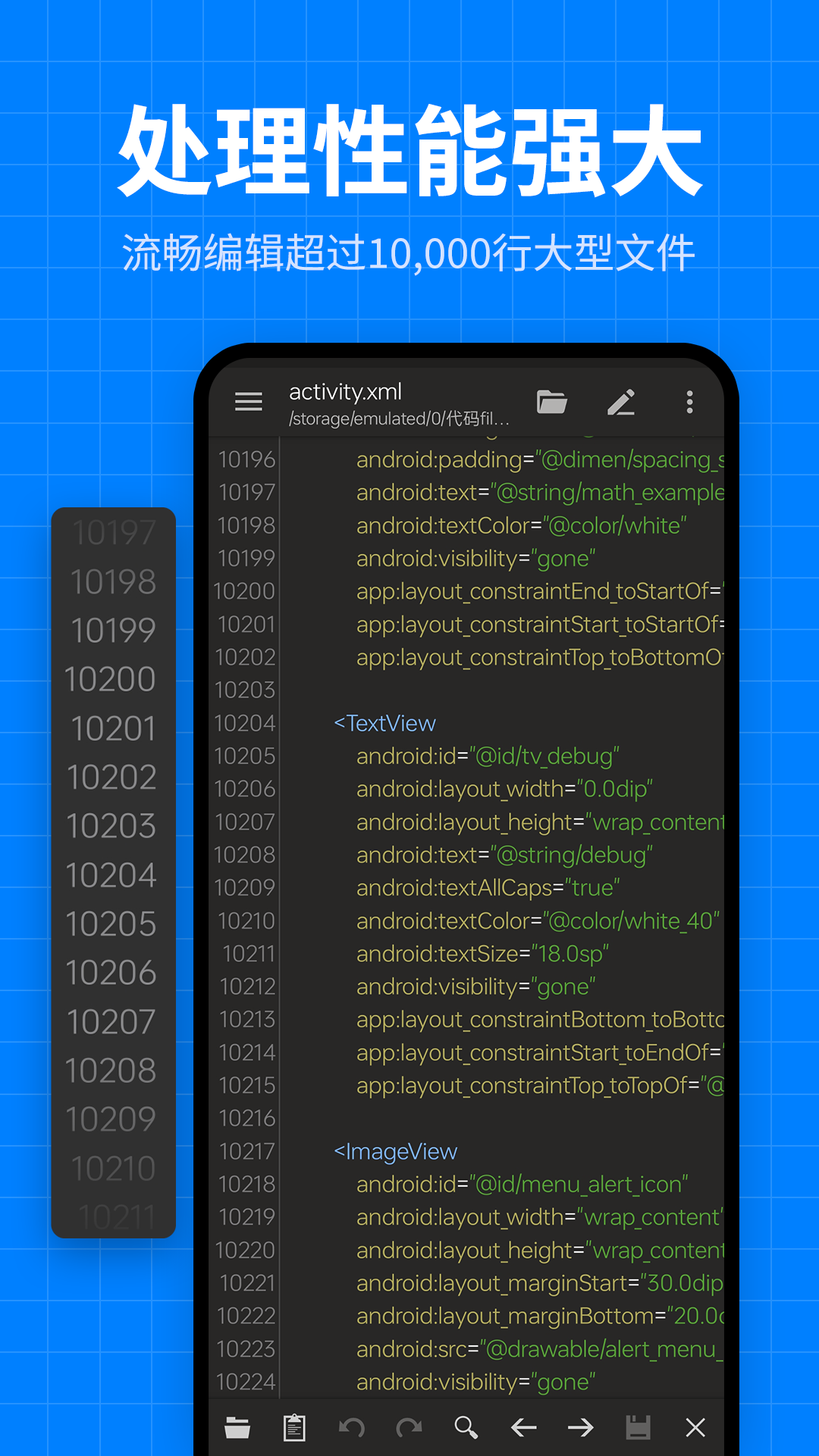The height and width of the screenshot is (1456, 819).
Task: Select the activity.xml file title
Action: [x=346, y=392]
